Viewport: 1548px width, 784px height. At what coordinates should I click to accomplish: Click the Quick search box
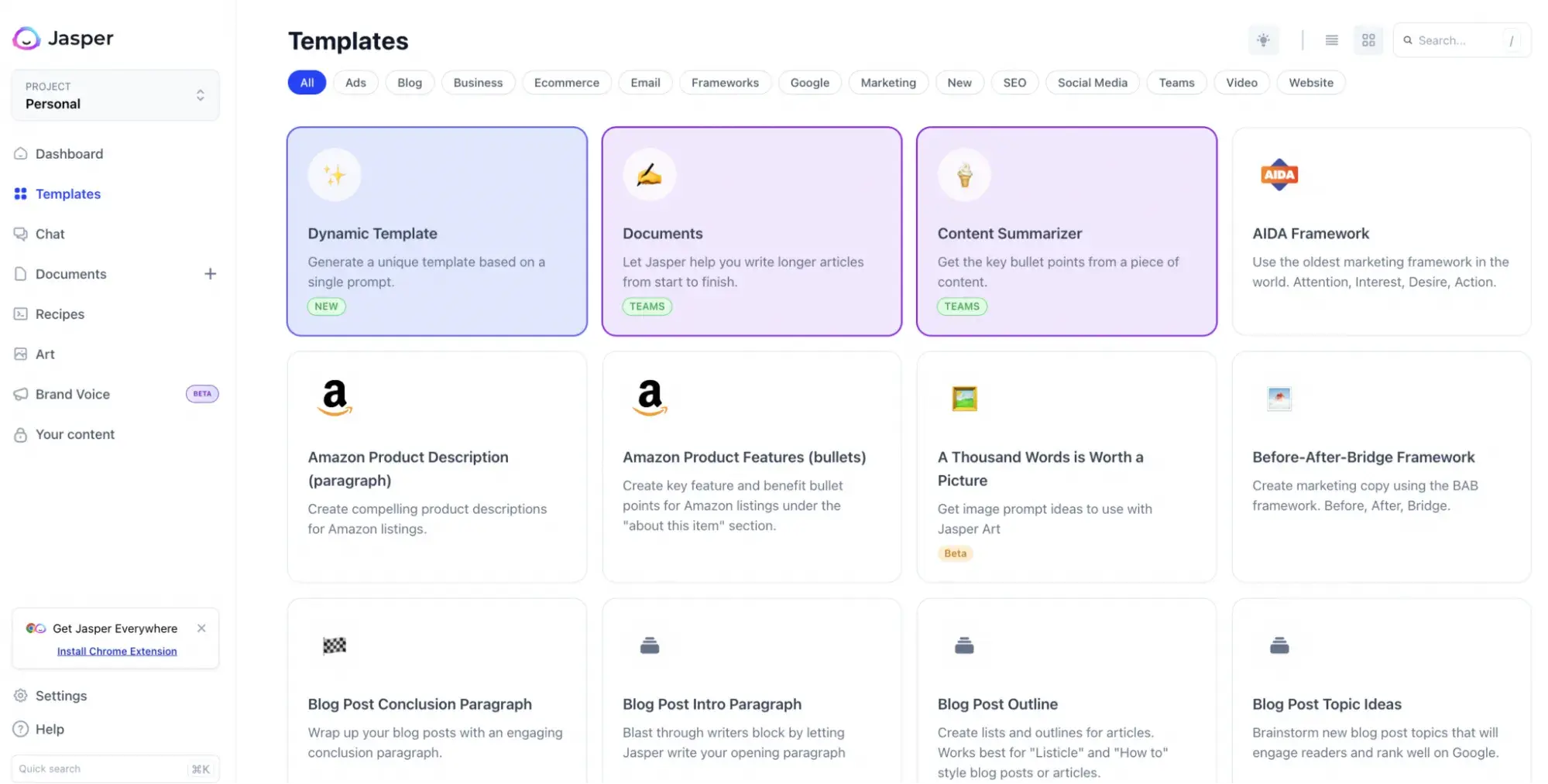[x=101, y=769]
